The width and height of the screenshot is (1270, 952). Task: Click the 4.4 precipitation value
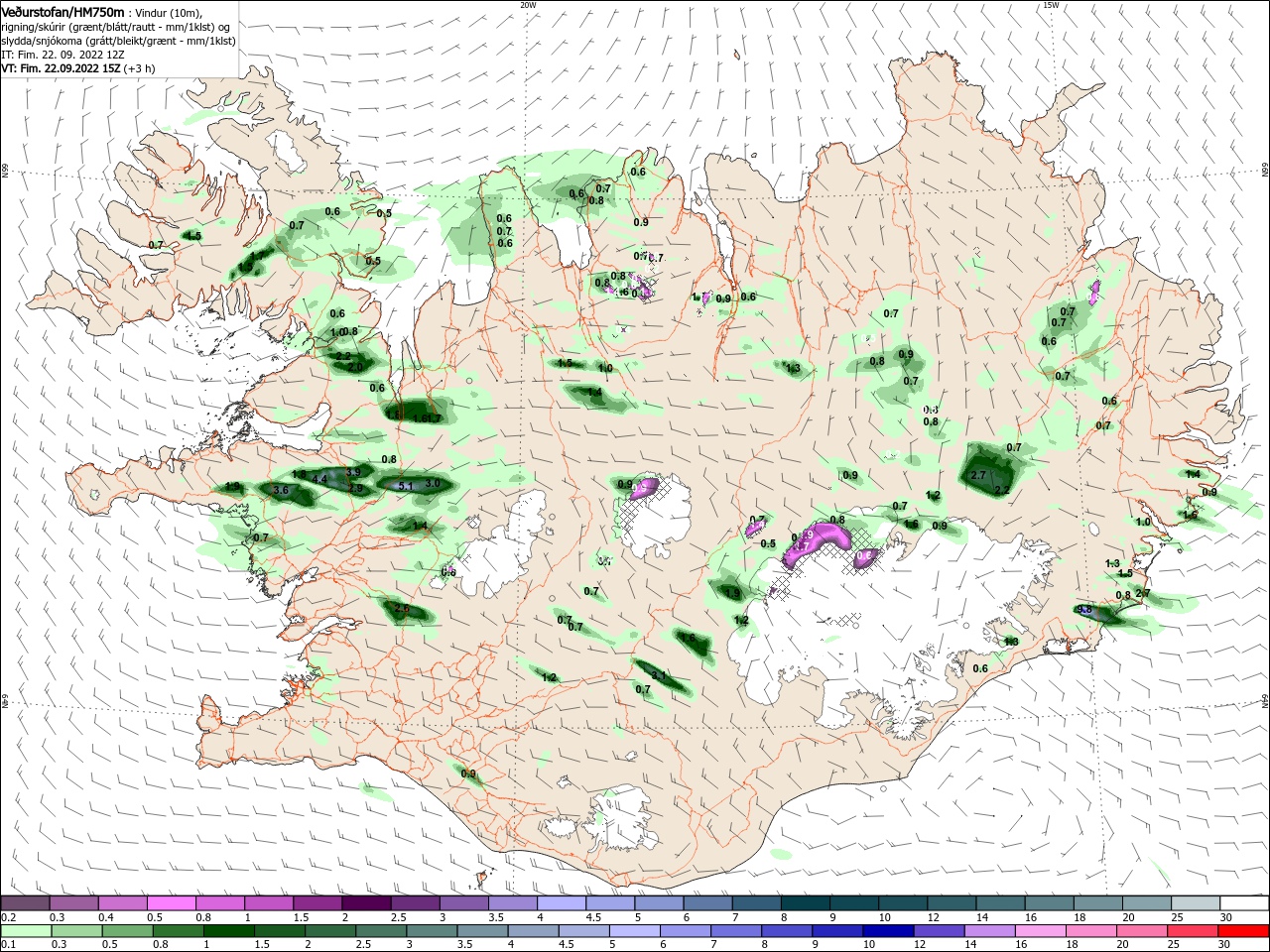pyautogui.click(x=319, y=480)
